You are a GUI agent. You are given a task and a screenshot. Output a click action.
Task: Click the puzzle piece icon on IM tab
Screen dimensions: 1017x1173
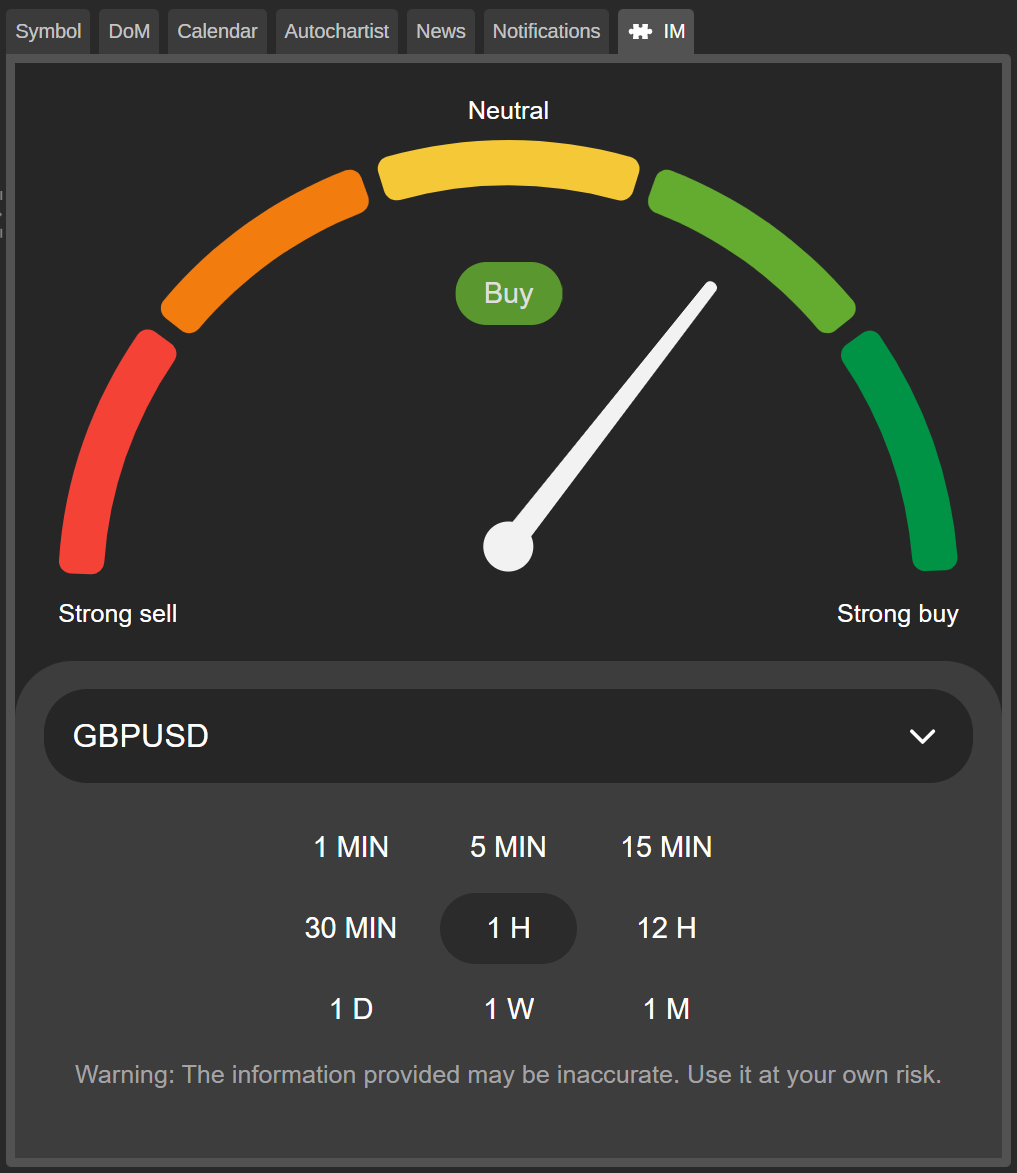639,32
